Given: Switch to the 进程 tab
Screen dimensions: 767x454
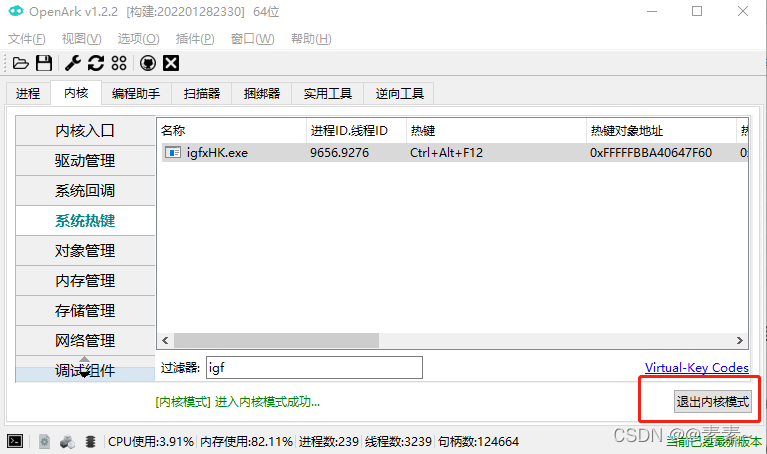Looking at the screenshot, I should pyautogui.click(x=28, y=93).
